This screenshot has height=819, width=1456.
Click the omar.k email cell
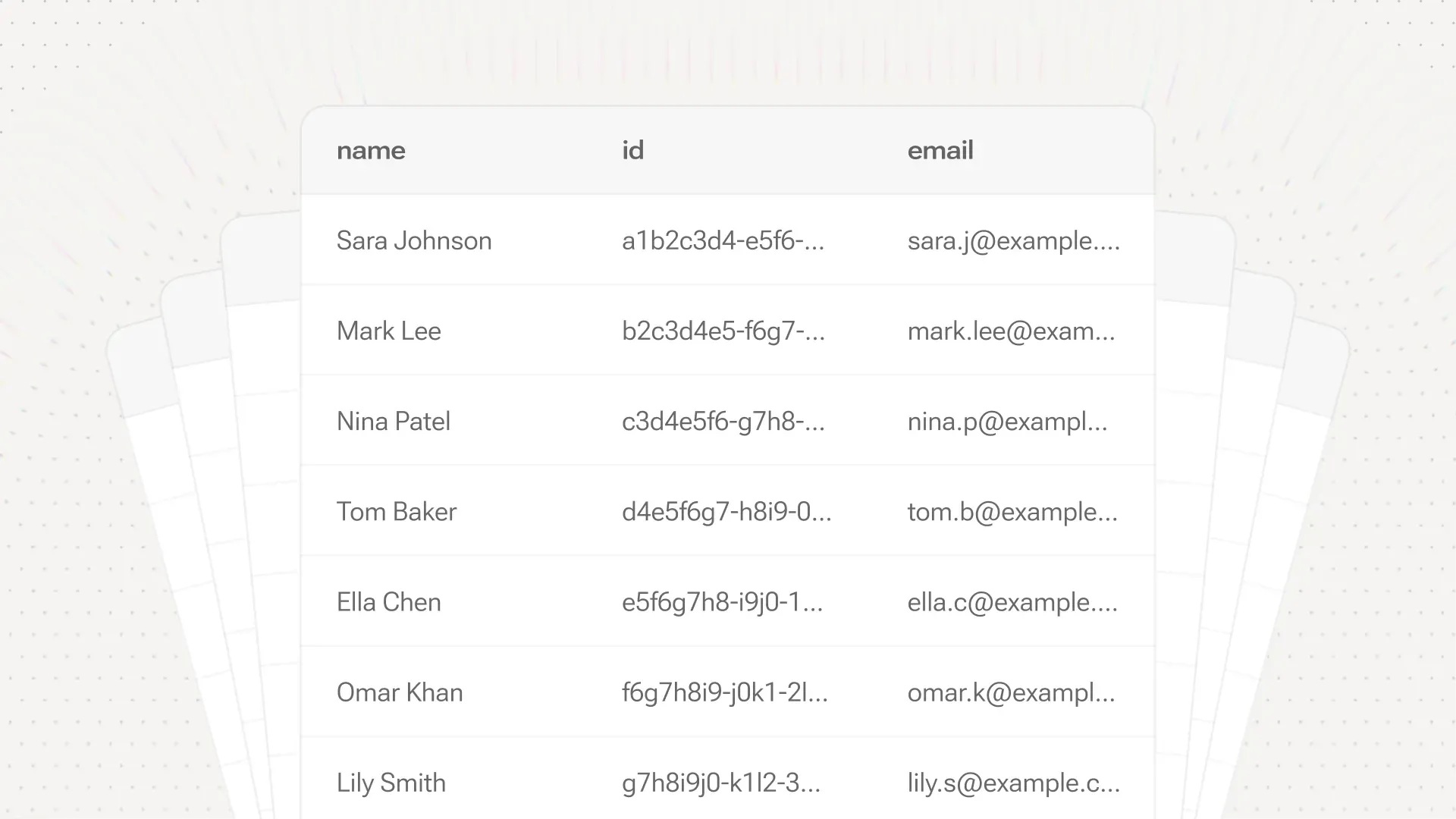(1011, 692)
